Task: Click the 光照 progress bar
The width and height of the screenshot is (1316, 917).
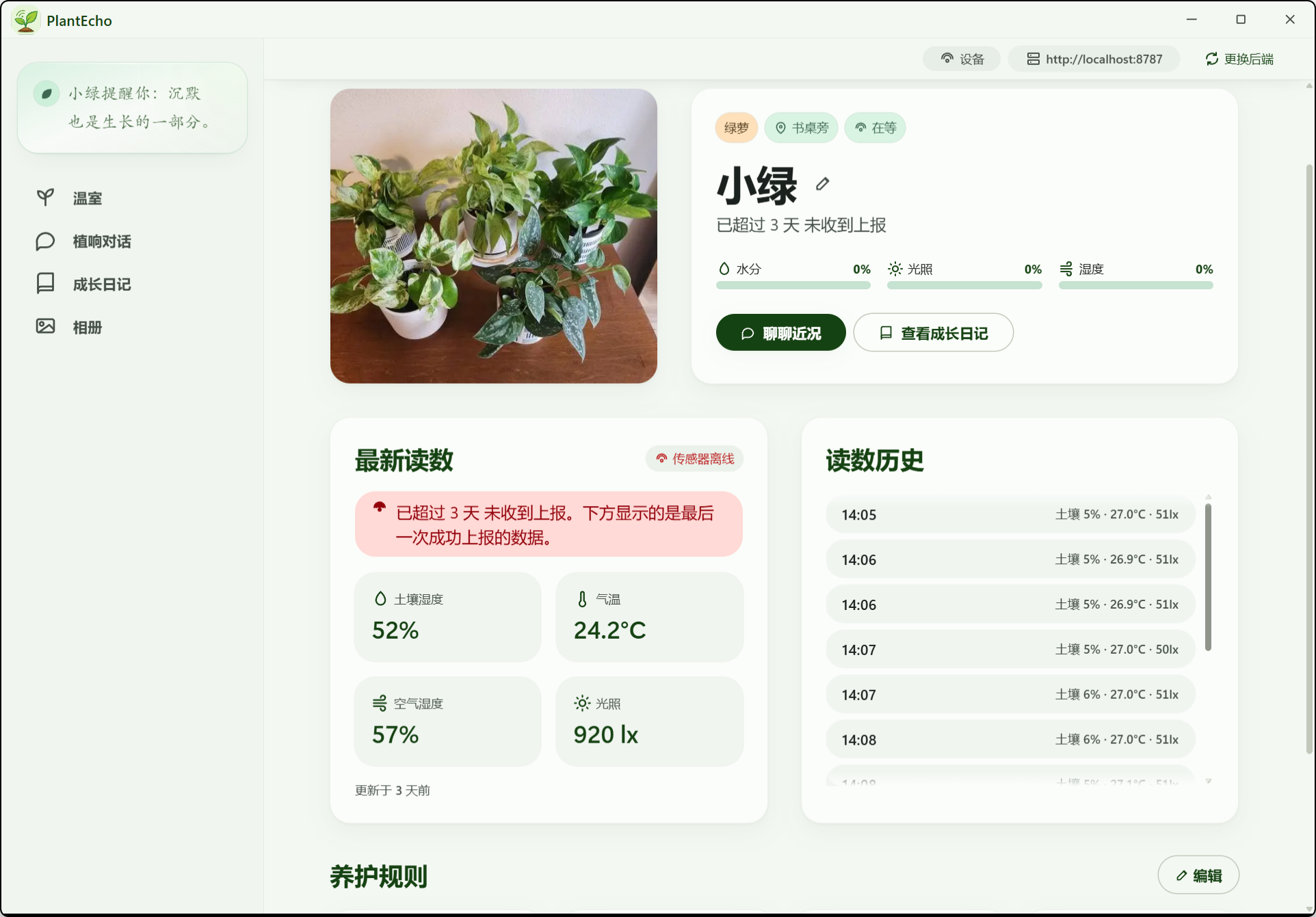Action: pyautogui.click(x=964, y=285)
